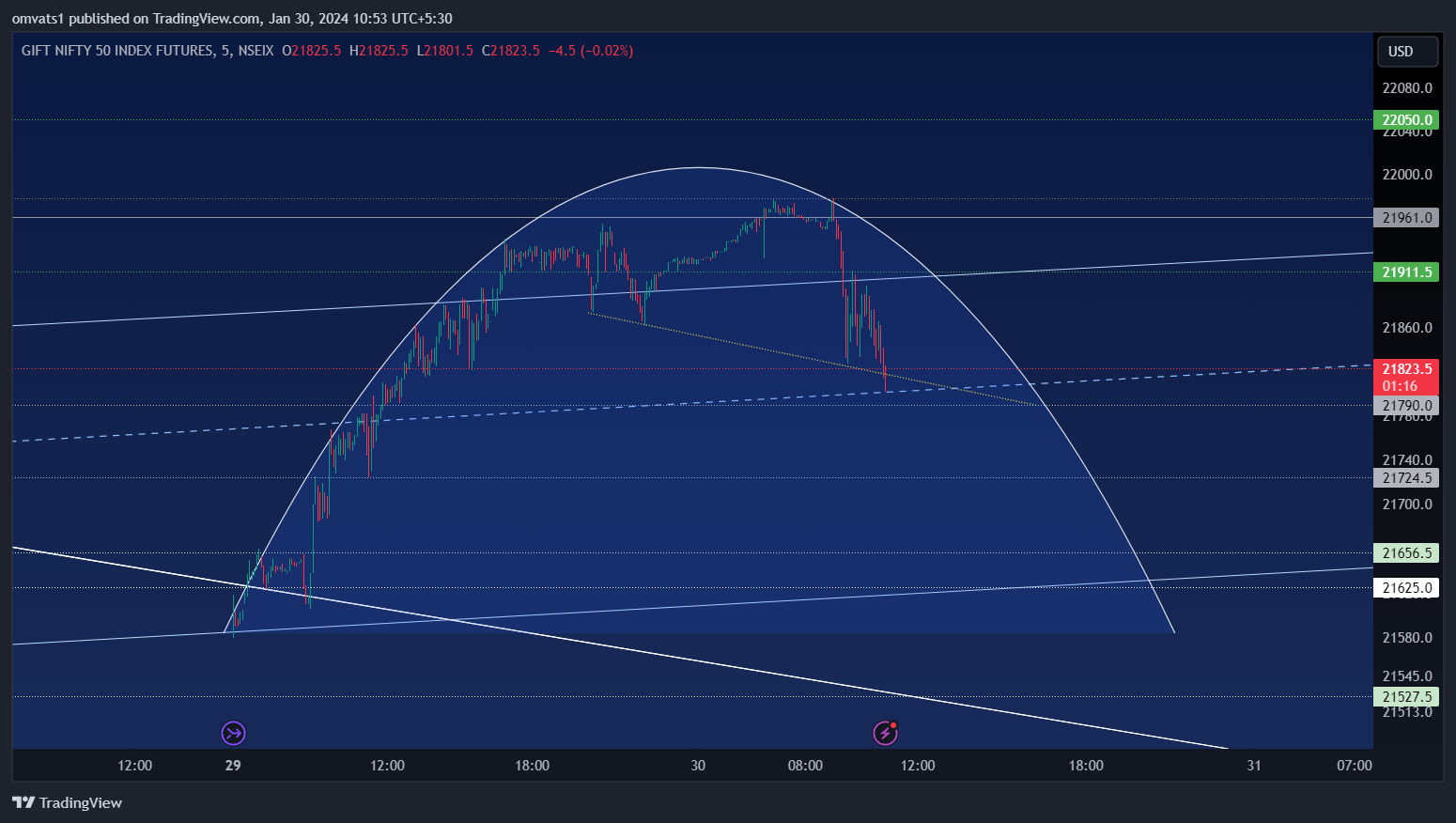Click the 22000.0 price axis value

pos(1407,175)
